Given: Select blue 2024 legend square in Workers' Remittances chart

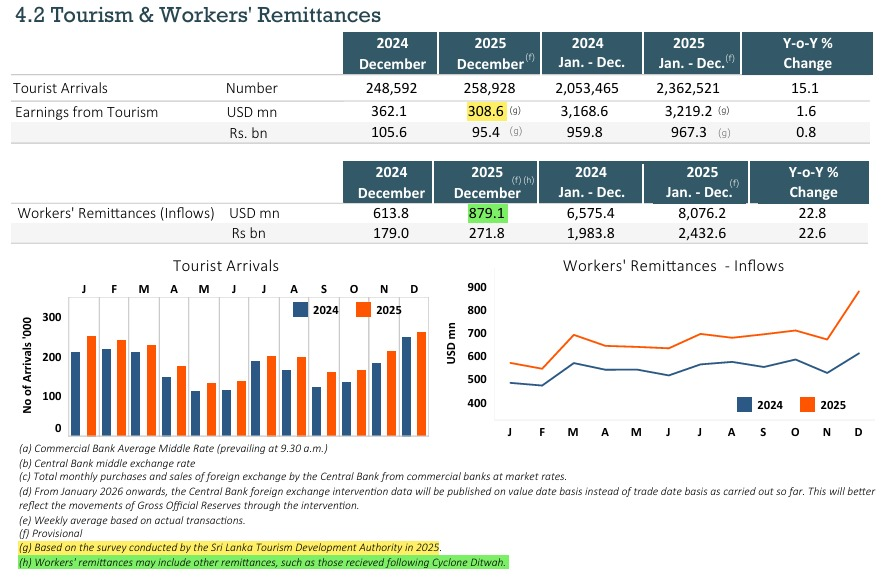Looking at the screenshot, I should pos(744,404).
